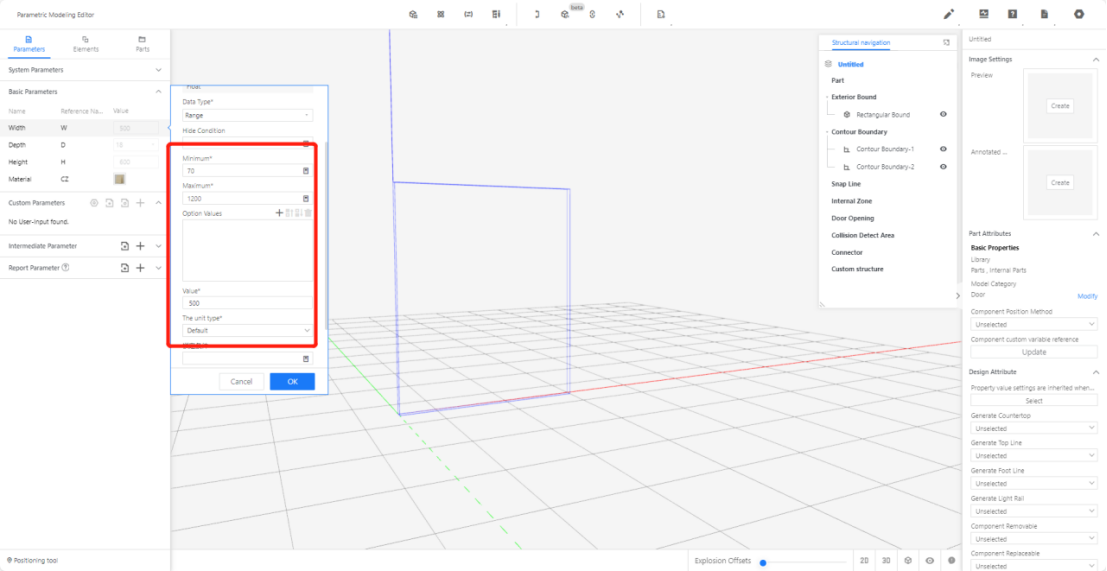1107x571 pixels.
Task: Open the Data Type dropdown set to Range
Action: (x=247, y=116)
